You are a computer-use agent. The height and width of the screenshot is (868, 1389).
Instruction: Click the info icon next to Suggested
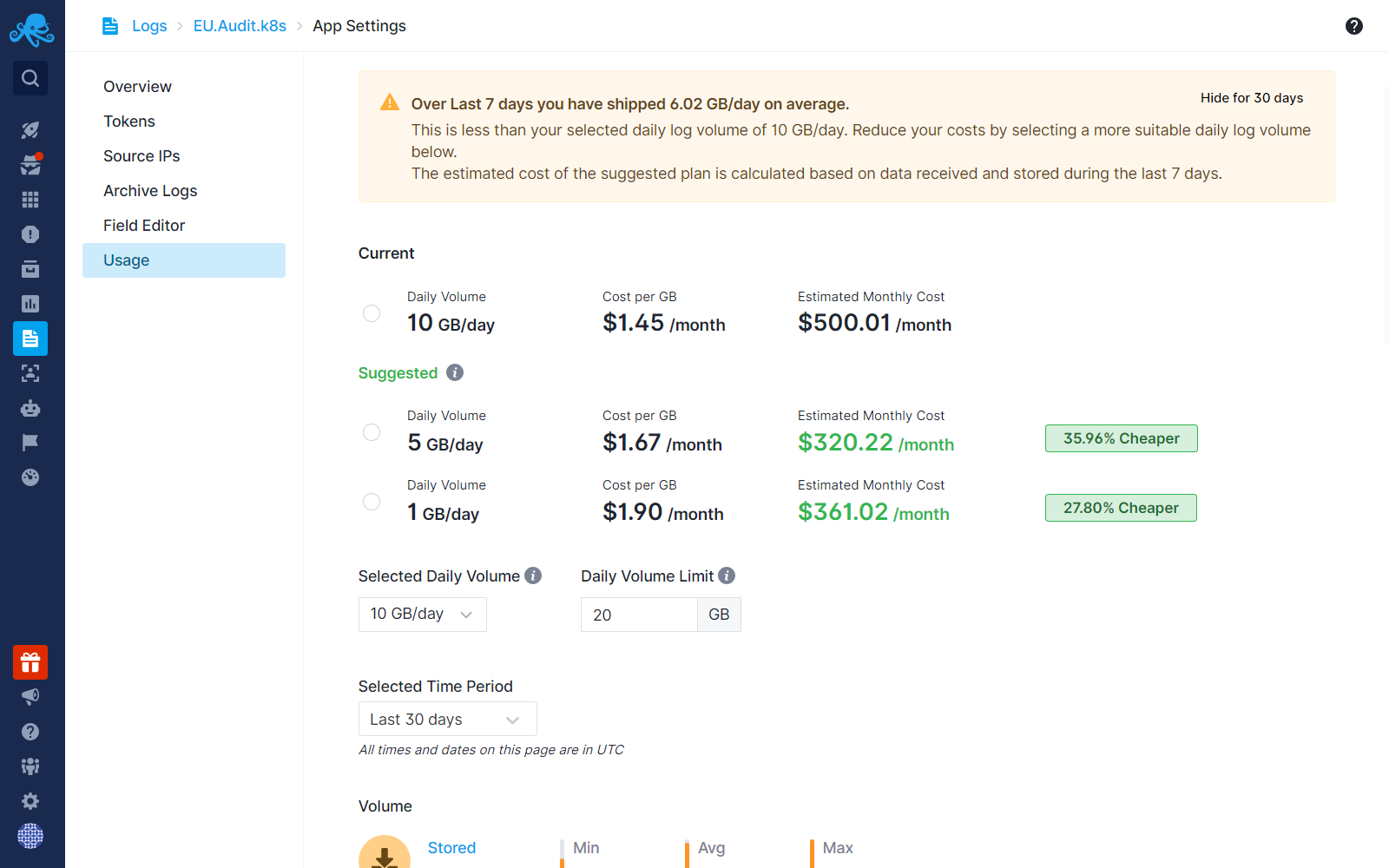point(455,372)
